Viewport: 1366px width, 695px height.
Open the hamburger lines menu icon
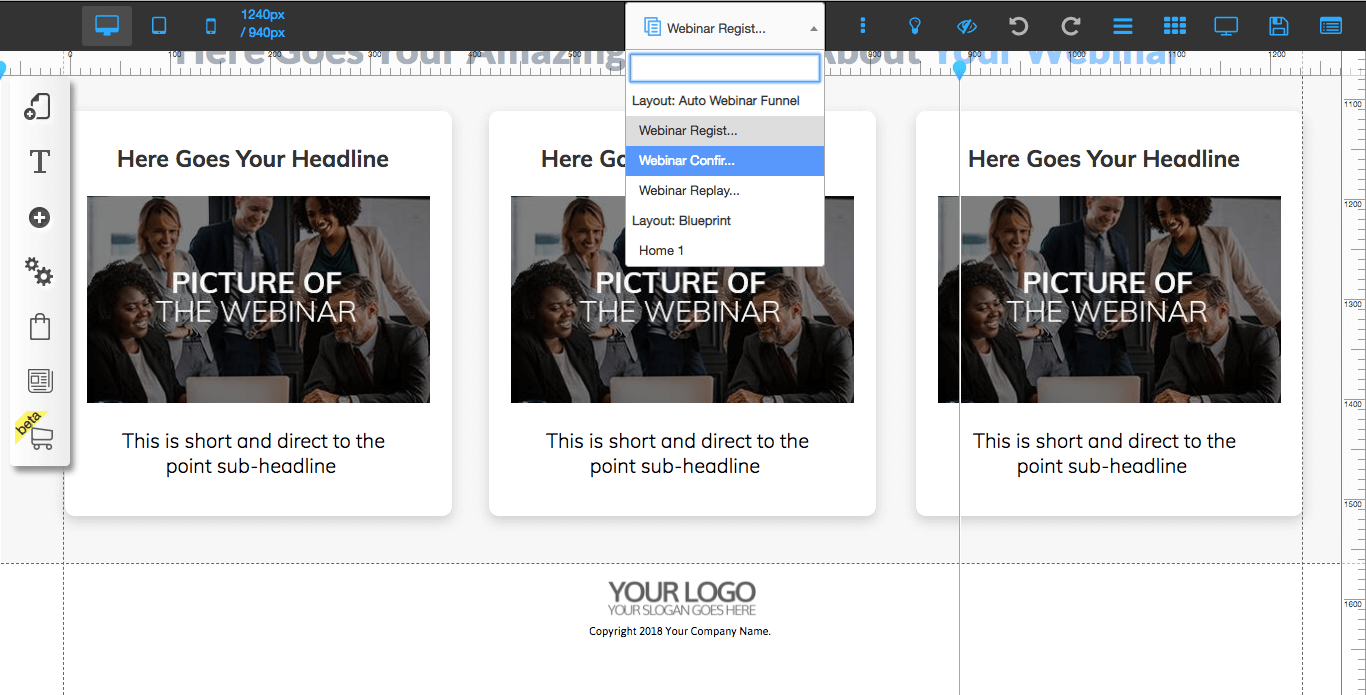click(x=1123, y=26)
